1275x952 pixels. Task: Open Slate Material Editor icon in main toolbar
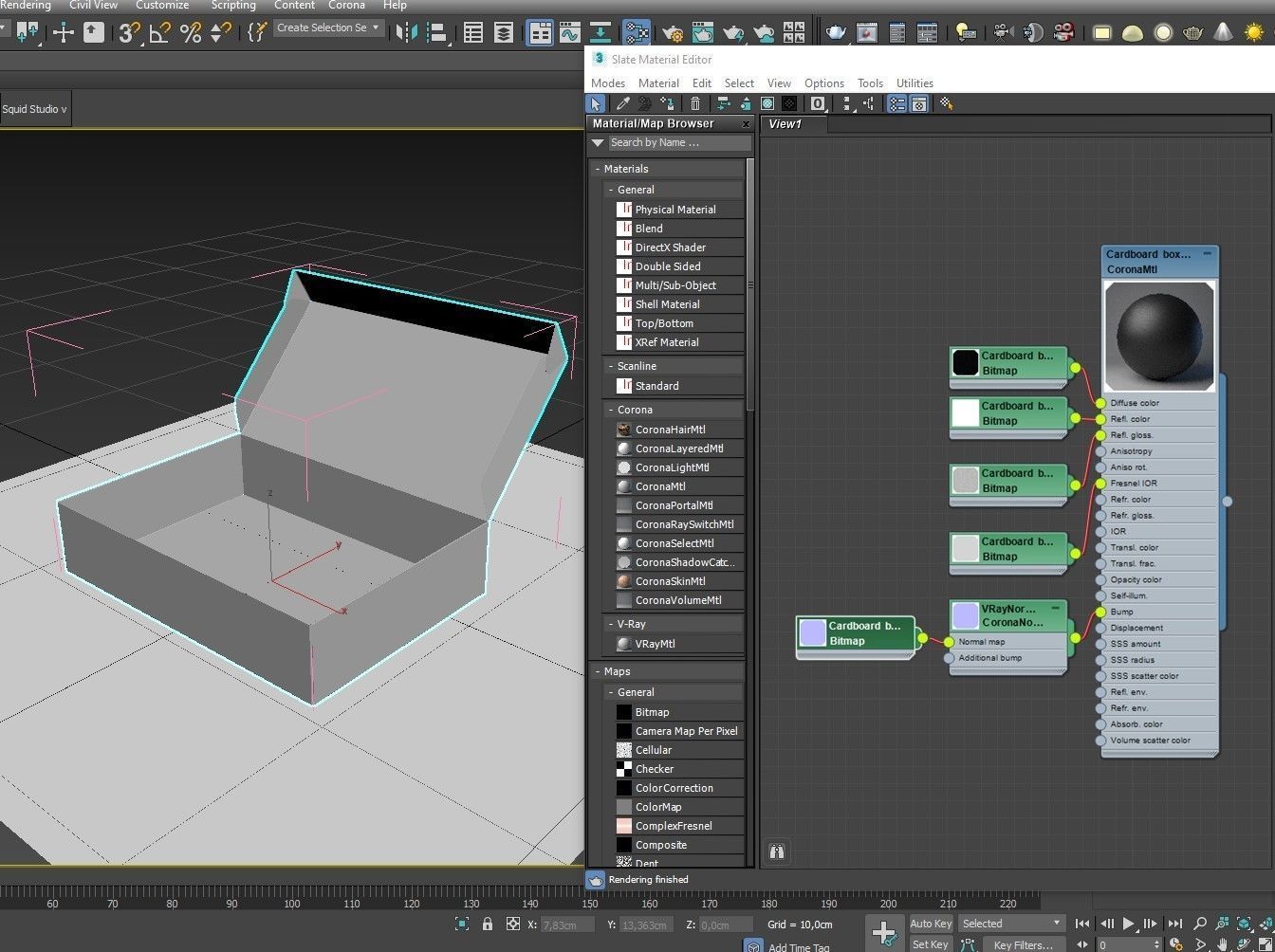click(x=637, y=33)
